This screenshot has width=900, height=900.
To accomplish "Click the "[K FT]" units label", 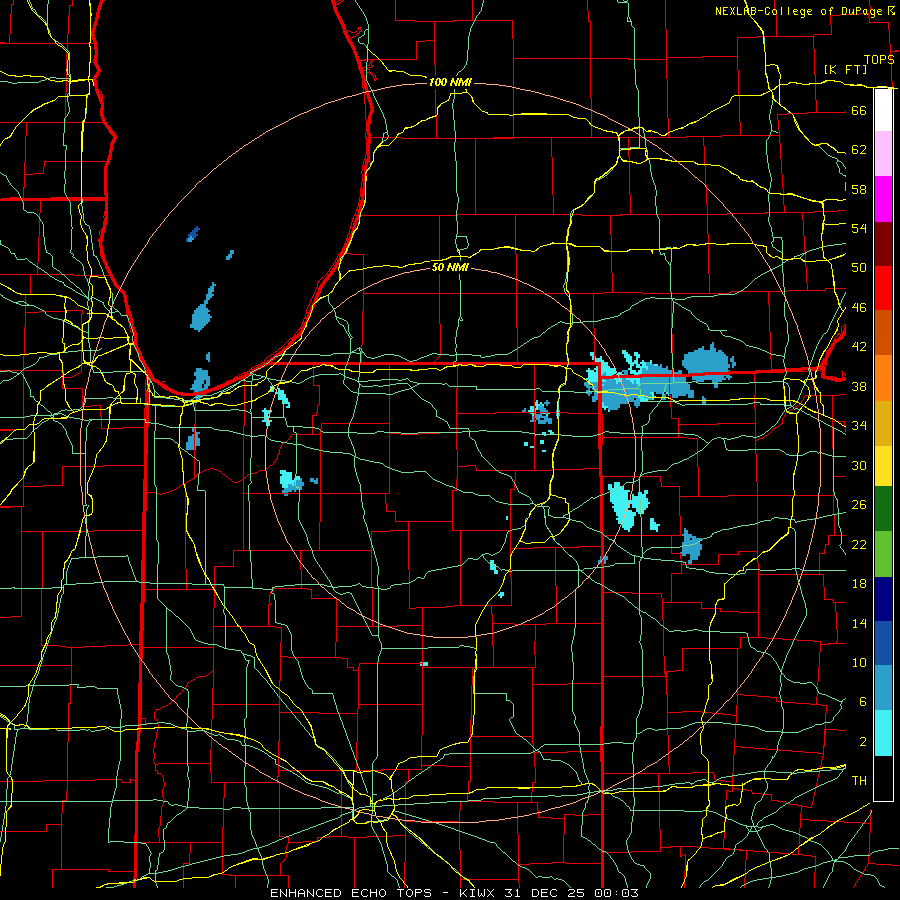I will tap(845, 69).
